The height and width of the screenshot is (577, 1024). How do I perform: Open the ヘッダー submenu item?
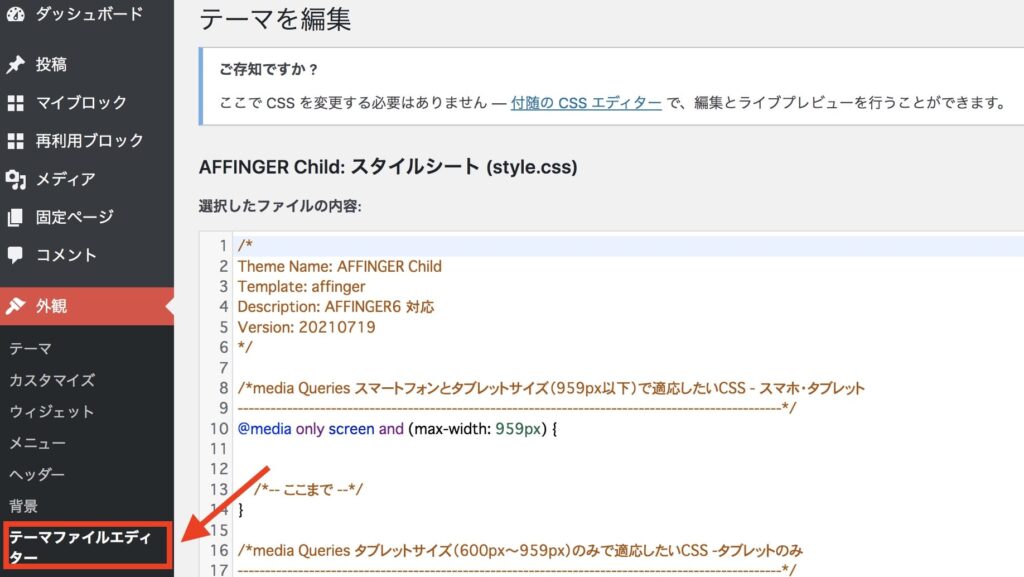coord(37,474)
